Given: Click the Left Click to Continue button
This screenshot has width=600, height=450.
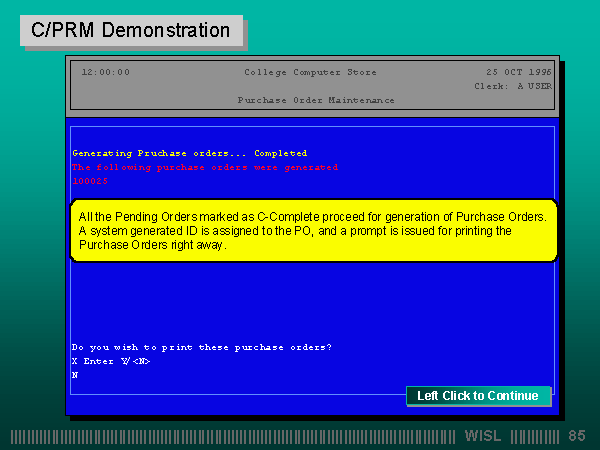Looking at the screenshot, I should [x=477, y=396].
